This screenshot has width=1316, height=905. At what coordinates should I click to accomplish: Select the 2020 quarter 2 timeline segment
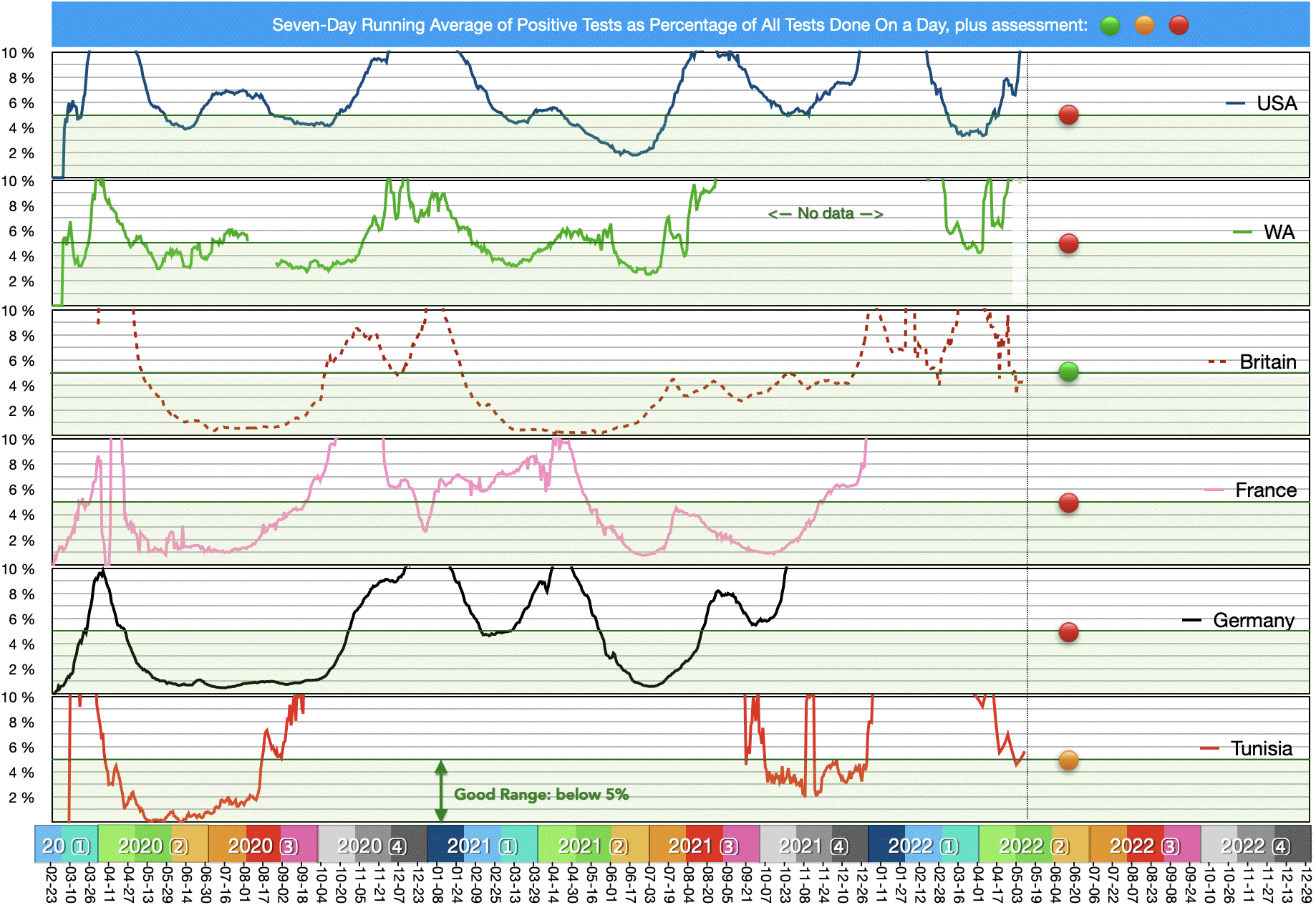(153, 846)
